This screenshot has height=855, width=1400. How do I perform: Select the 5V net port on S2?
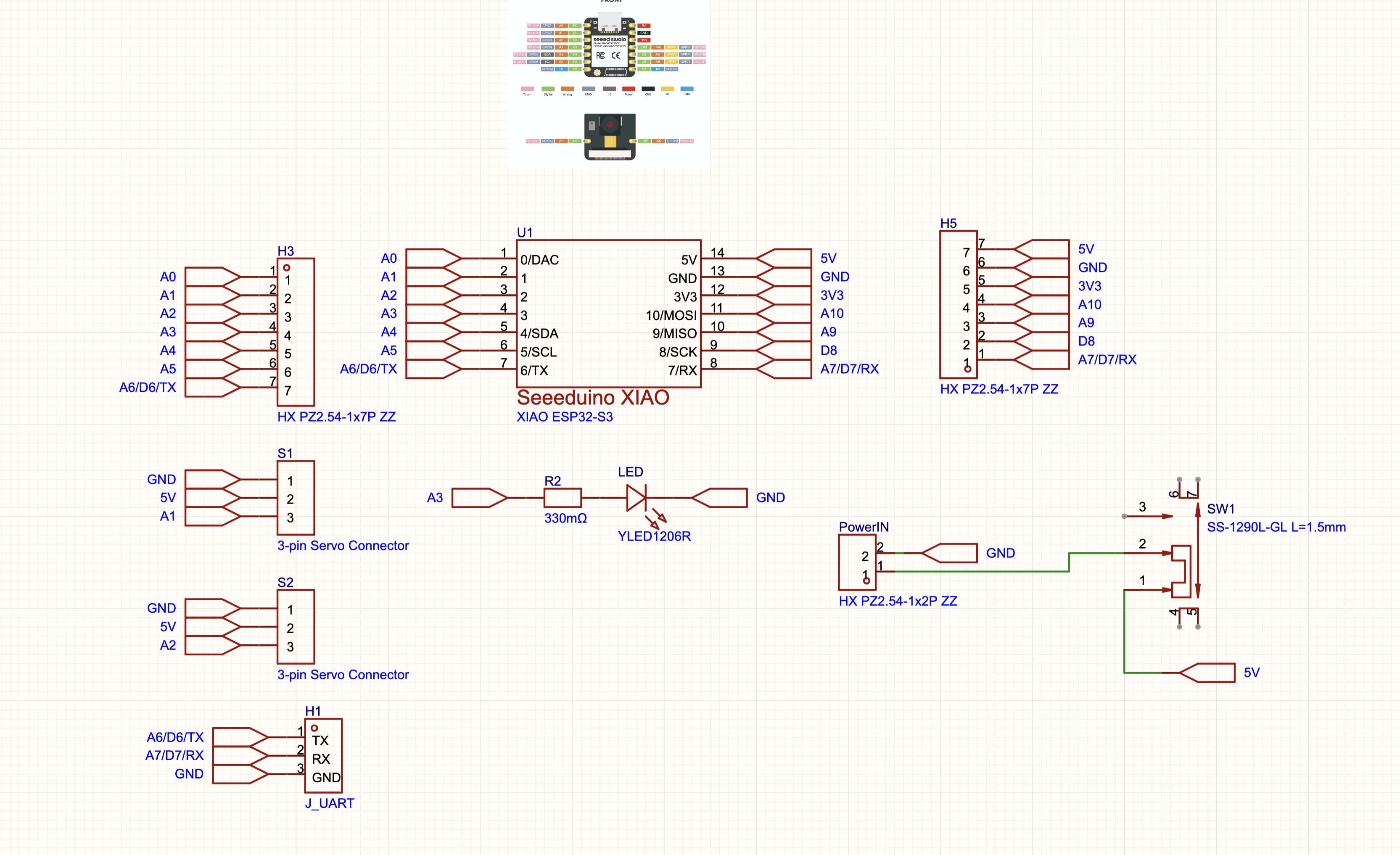point(212,627)
